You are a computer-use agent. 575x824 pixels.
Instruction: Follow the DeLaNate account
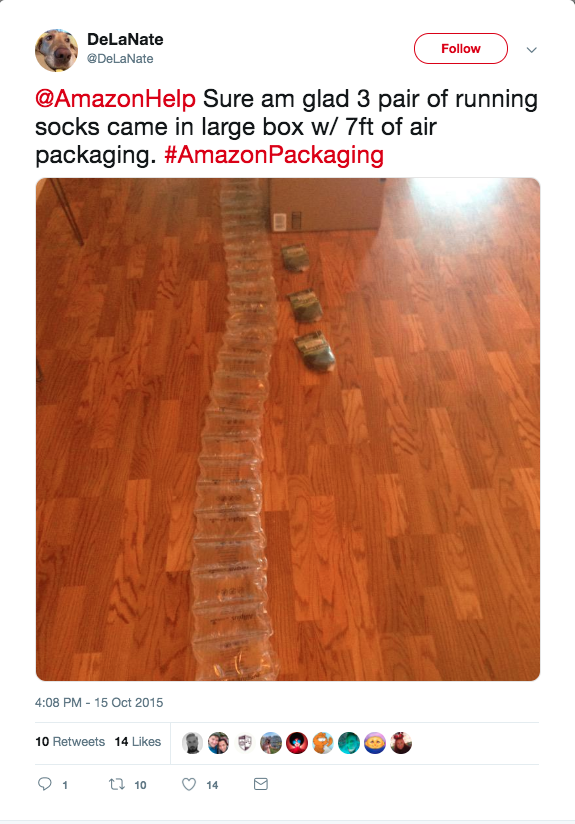pos(461,48)
